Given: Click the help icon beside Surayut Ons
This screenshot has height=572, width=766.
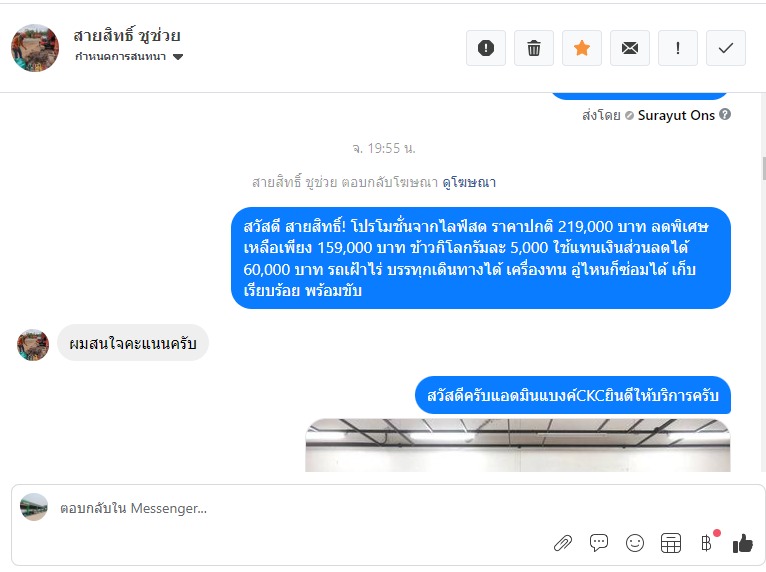Looking at the screenshot, I should 725,114.
